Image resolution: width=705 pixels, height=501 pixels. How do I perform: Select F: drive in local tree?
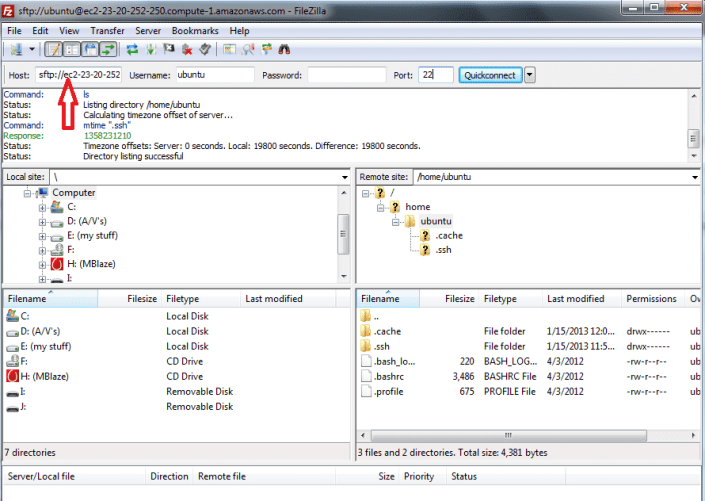(x=71, y=250)
